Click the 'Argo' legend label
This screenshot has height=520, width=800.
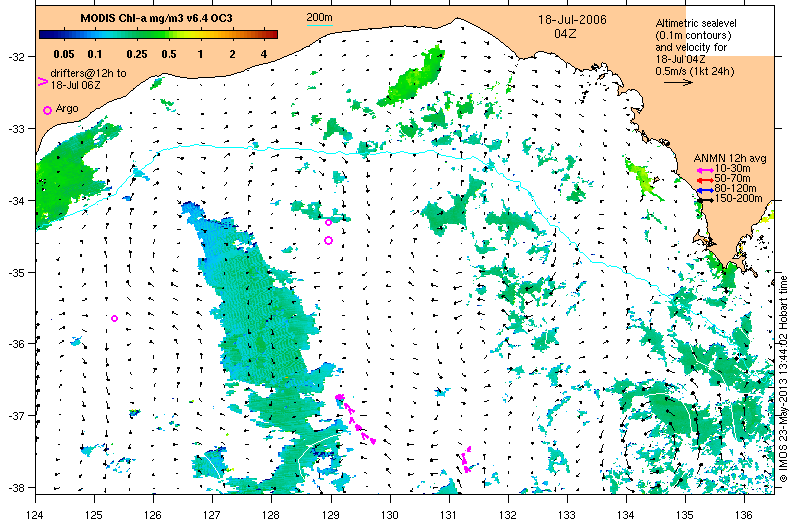67,108
